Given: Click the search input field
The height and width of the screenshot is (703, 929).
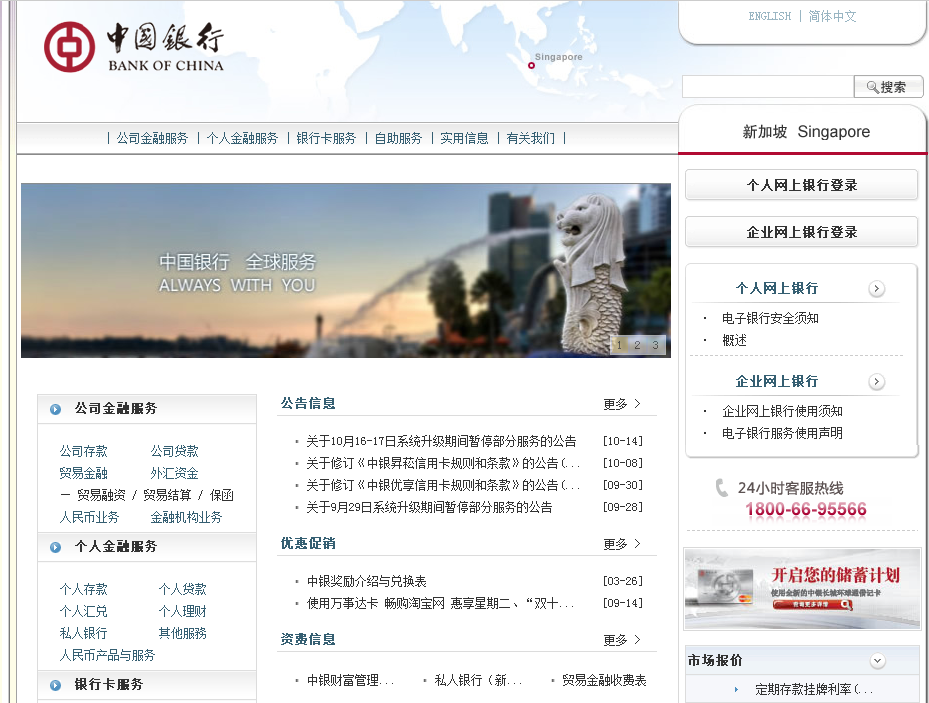Looking at the screenshot, I should tap(767, 87).
